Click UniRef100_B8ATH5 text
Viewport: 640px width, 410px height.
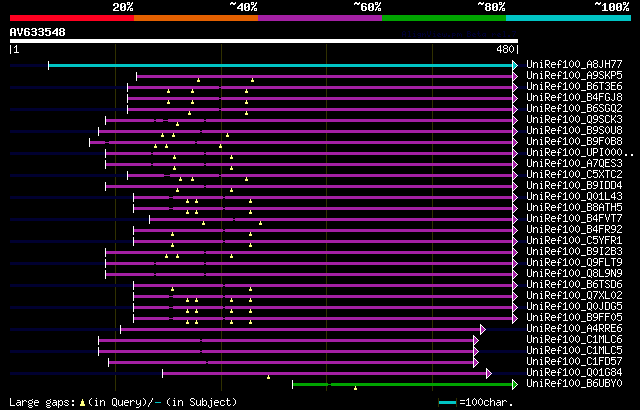(x=574, y=208)
